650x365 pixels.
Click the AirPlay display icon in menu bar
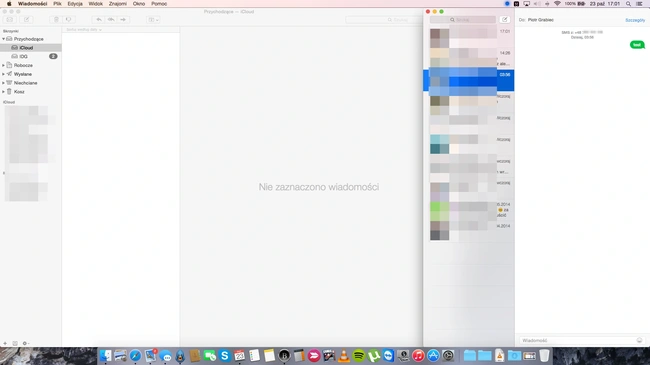point(526,4)
